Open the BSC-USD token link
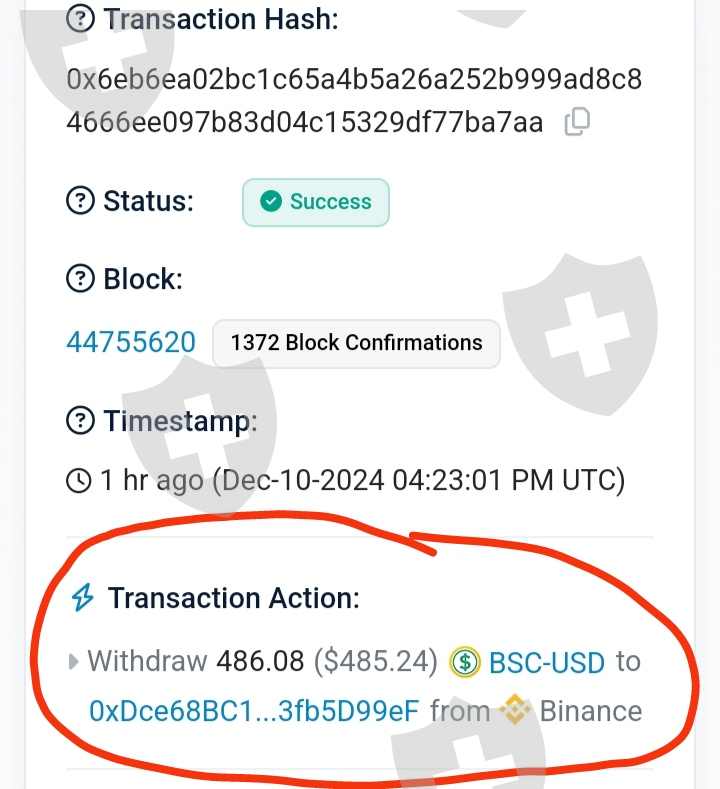 pos(546,662)
